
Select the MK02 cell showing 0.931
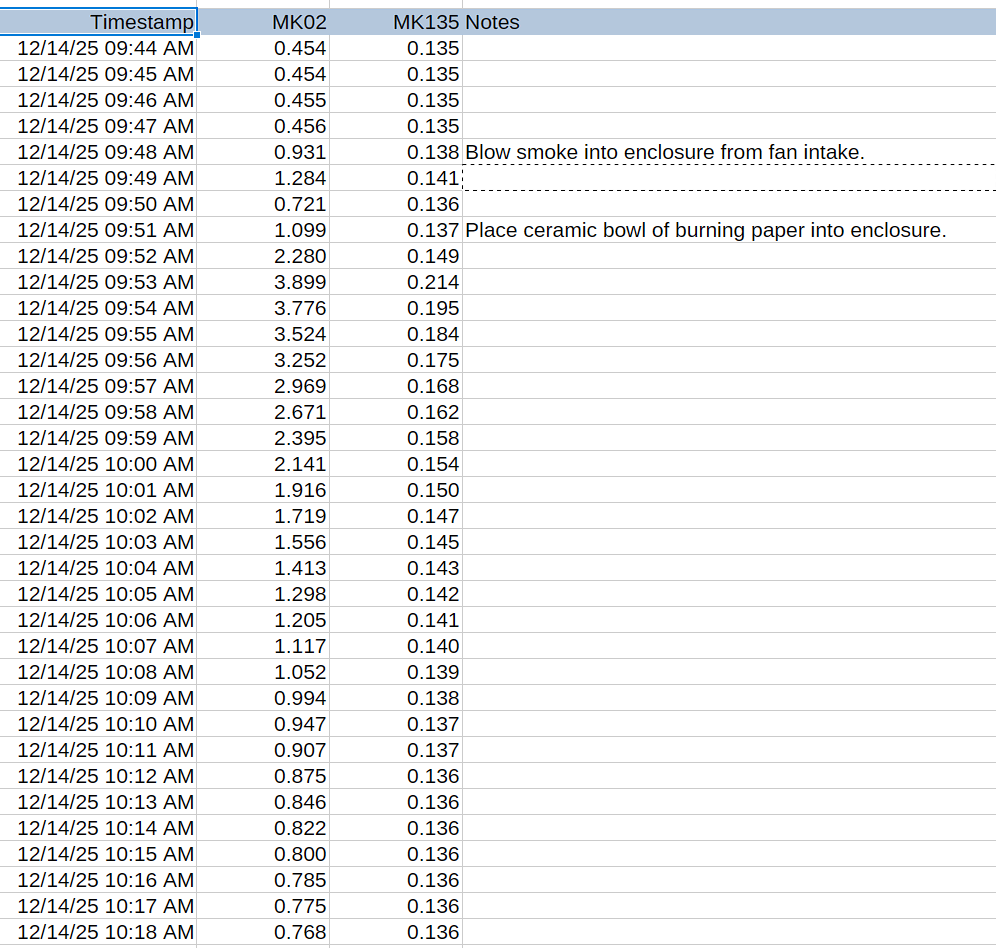pyautogui.click(x=264, y=152)
